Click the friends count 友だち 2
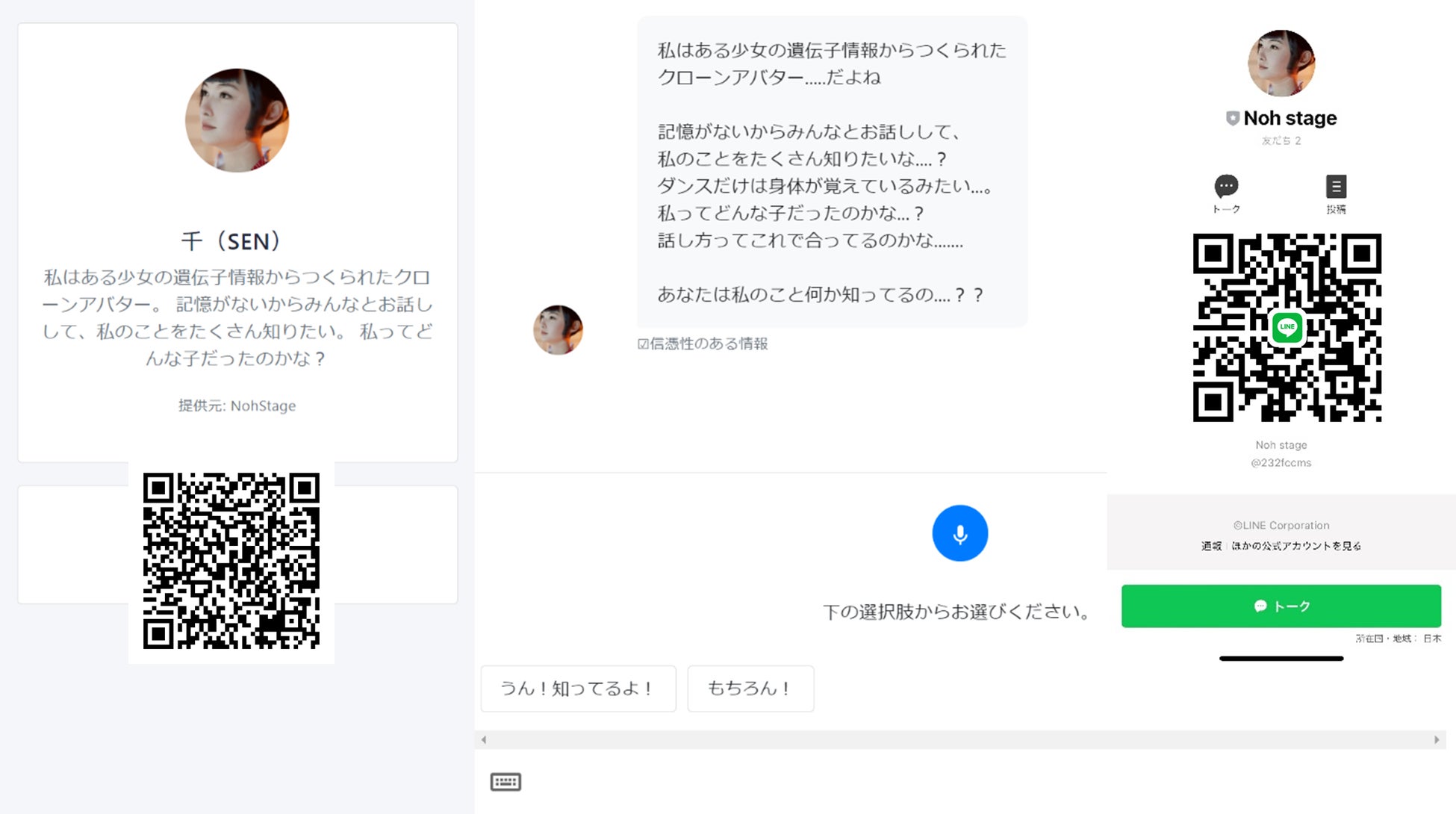 click(x=1281, y=140)
